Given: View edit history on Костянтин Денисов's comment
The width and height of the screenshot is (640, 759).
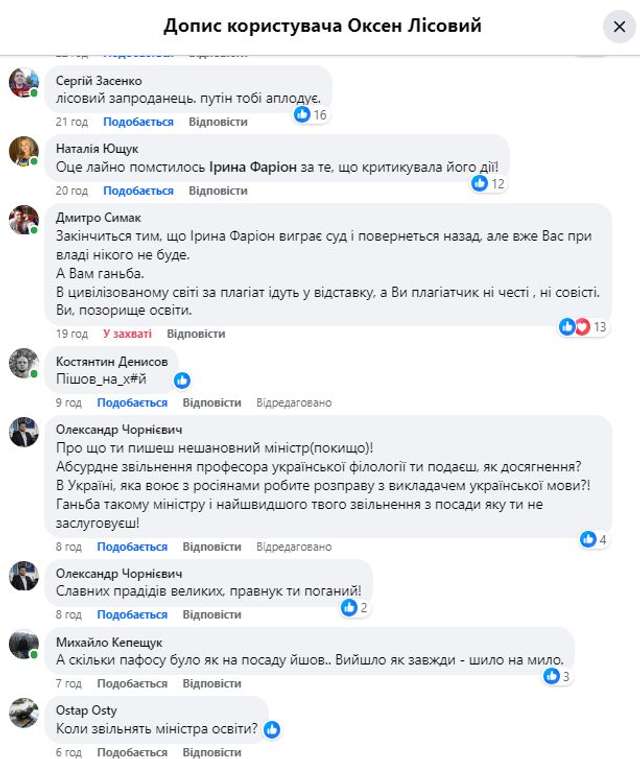Looking at the screenshot, I should (293, 402).
